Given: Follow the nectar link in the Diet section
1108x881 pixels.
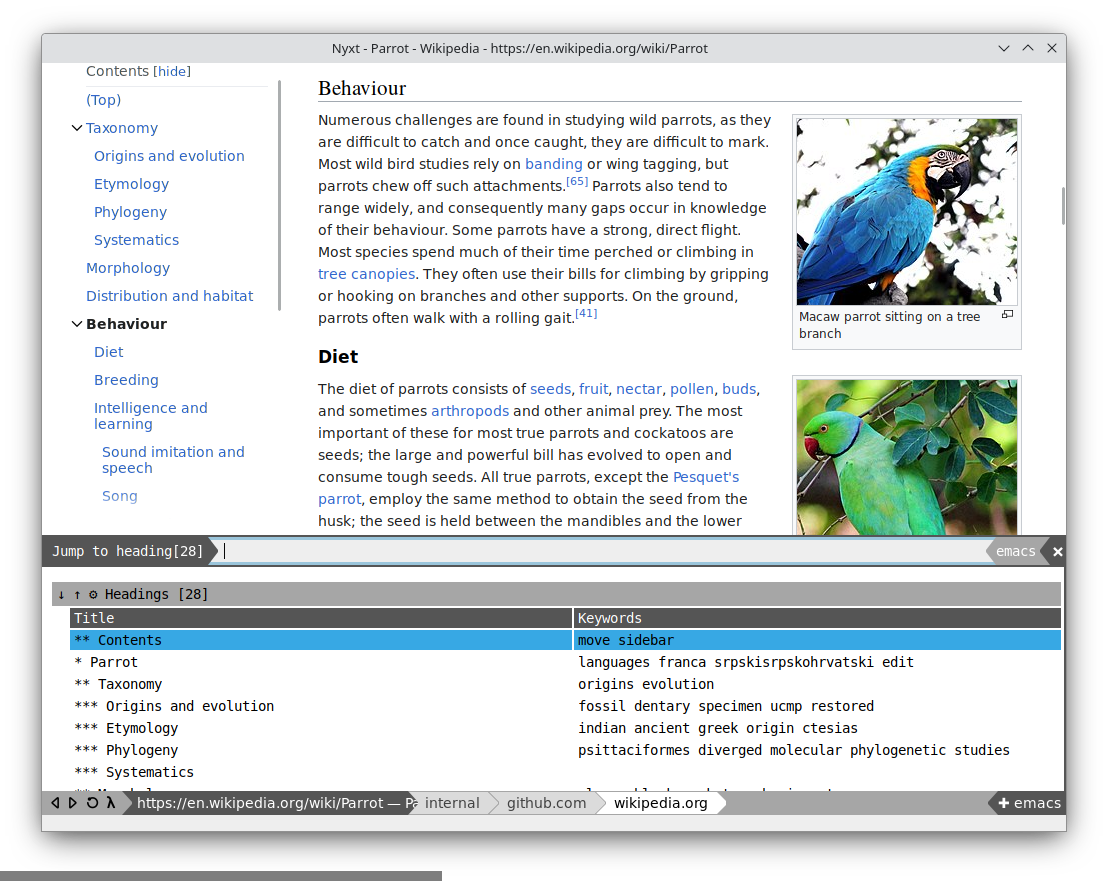Looking at the screenshot, I should 639,389.
